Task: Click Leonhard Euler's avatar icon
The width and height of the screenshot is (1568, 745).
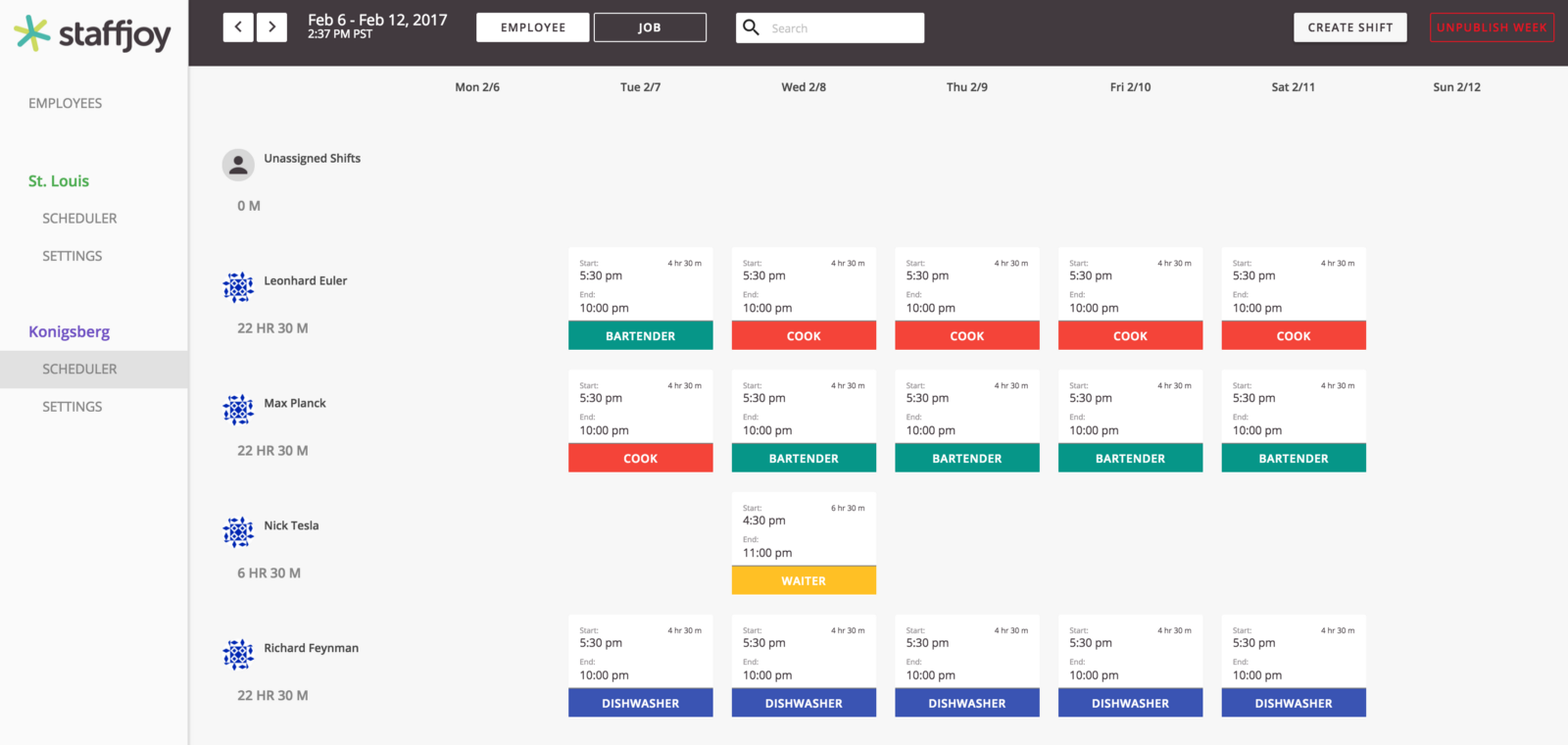Action: point(238,287)
